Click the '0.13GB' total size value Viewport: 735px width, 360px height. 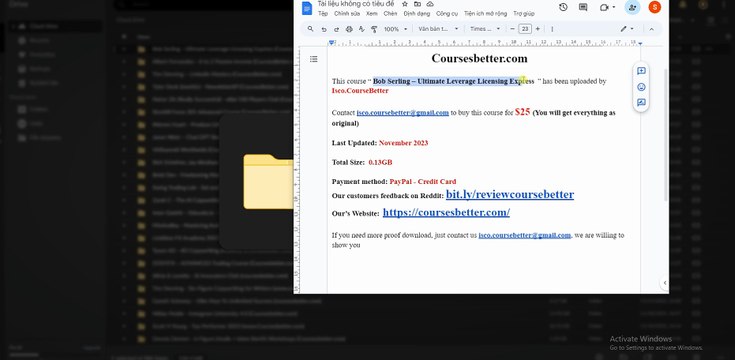pyautogui.click(x=380, y=162)
